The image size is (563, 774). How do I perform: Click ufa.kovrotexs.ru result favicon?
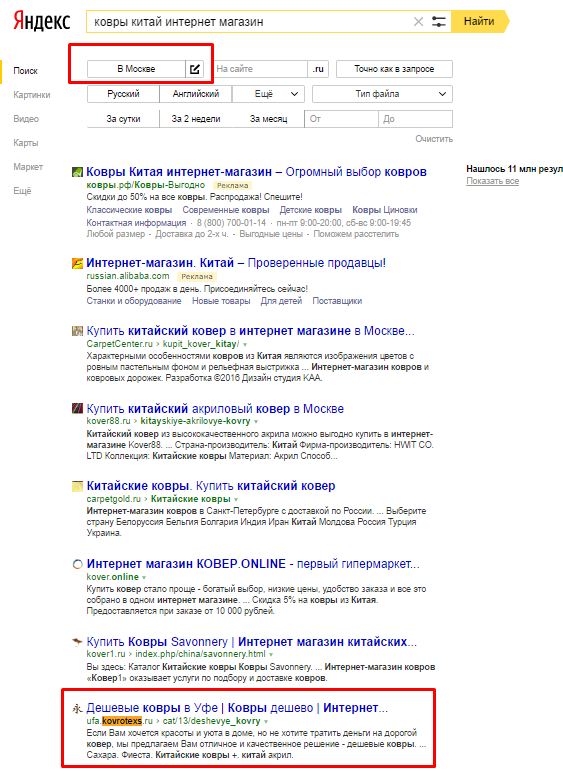click(x=77, y=708)
